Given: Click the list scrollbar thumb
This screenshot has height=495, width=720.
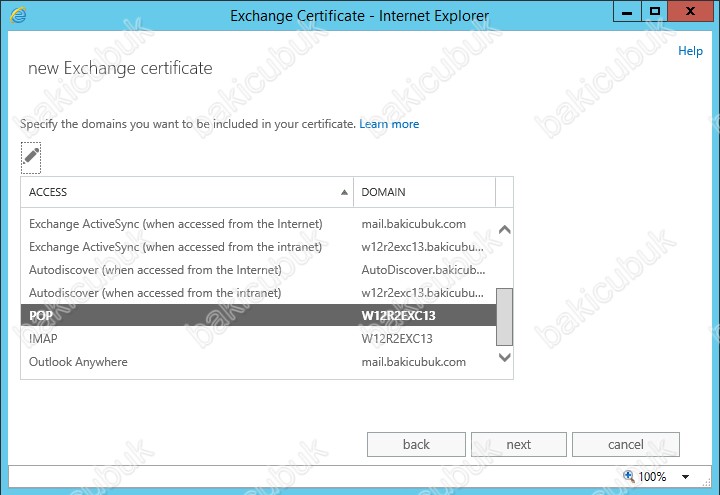Looking at the screenshot, I should pyautogui.click(x=505, y=316).
